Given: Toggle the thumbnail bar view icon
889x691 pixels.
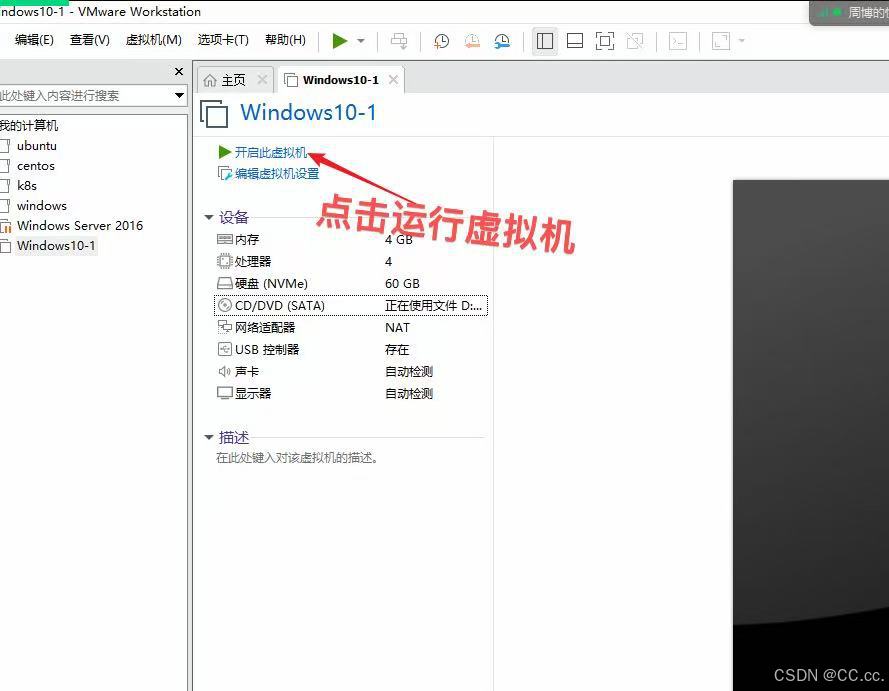Looking at the screenshot, I should [575, 41].
